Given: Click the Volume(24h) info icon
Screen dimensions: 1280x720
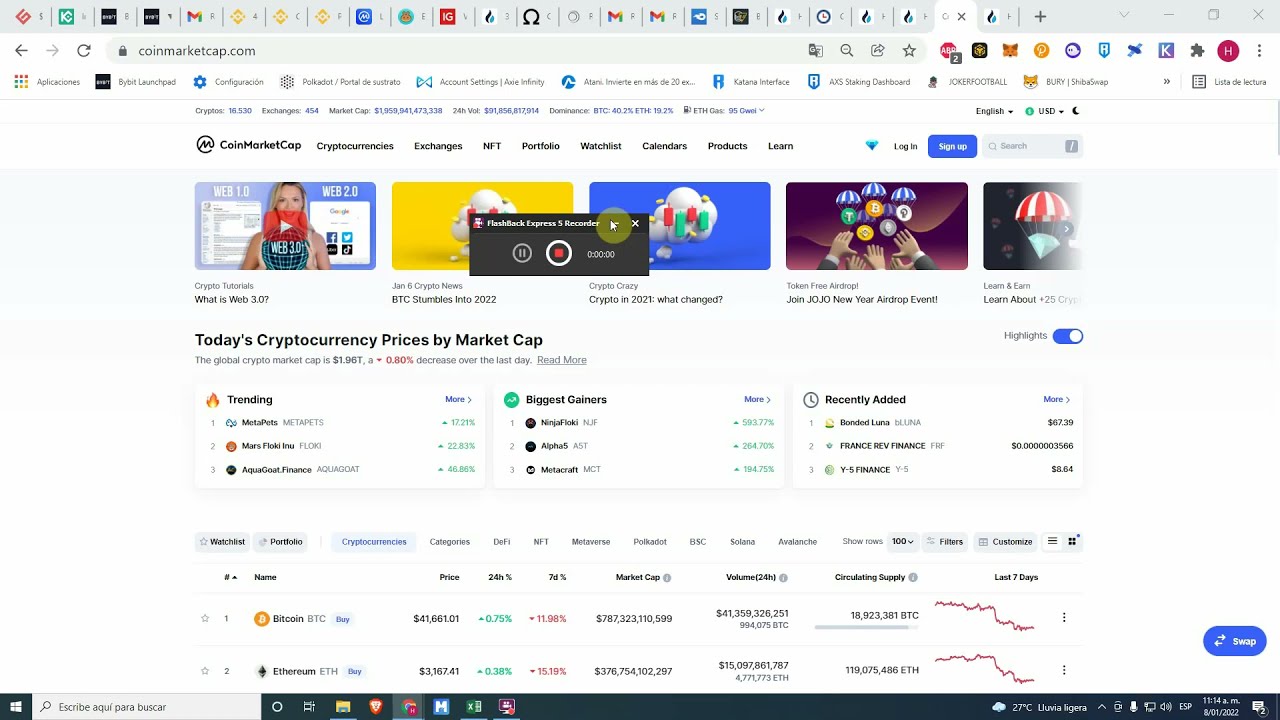Looking at the screenshot, I should pyautogui.click(x=783, y=578).
